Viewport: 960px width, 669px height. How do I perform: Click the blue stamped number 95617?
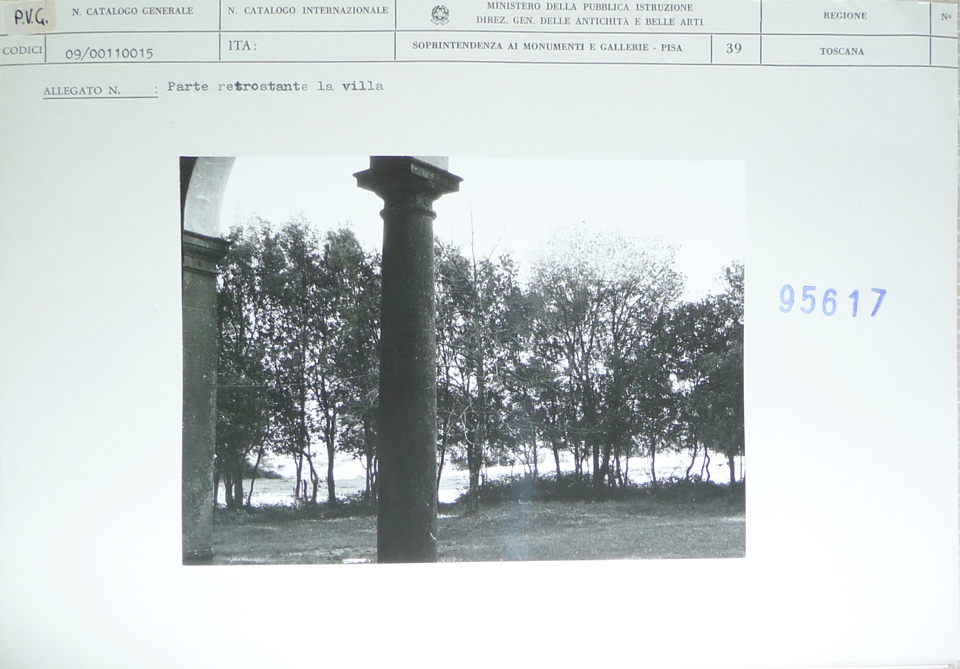pos(832,301)
